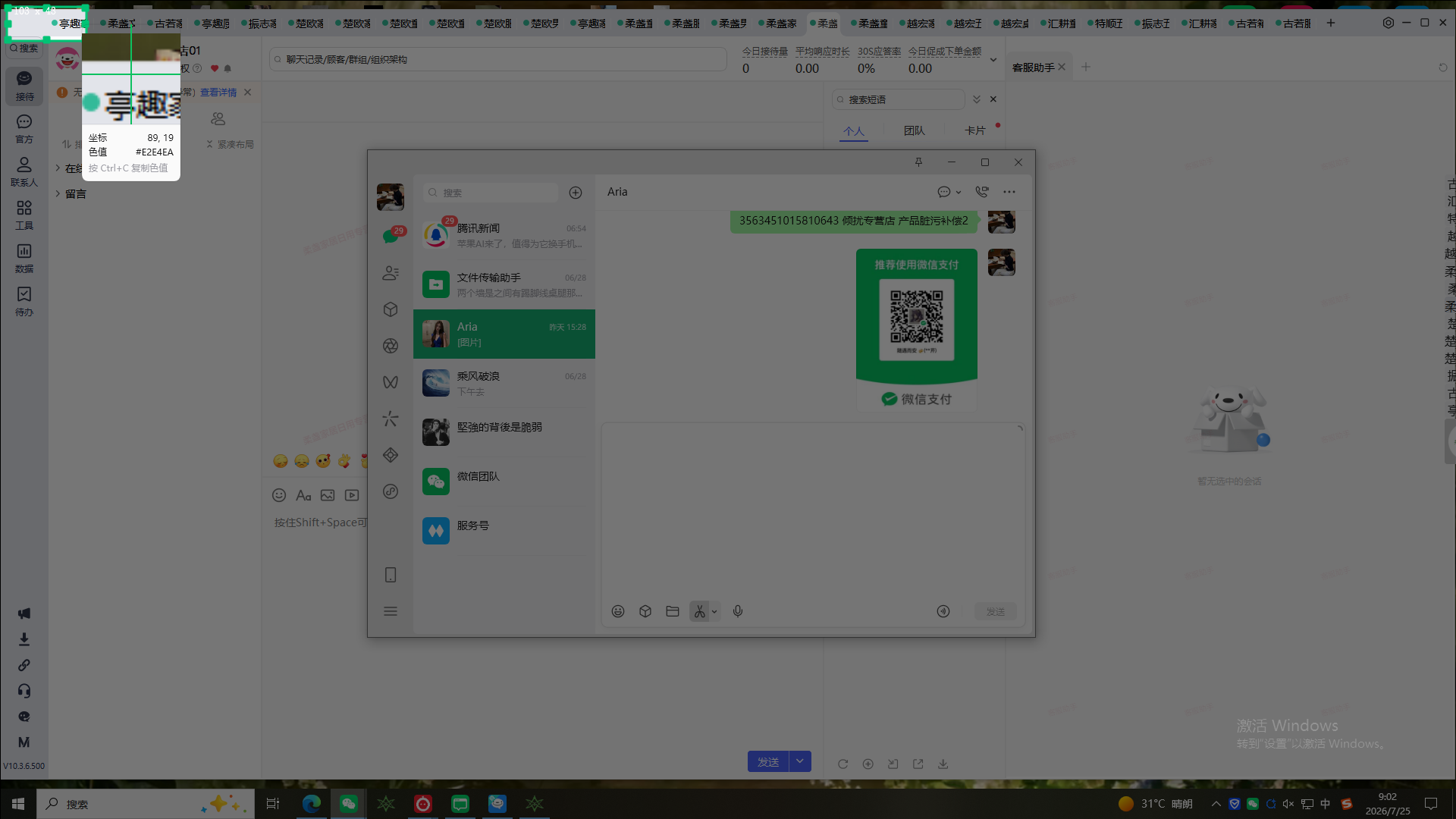
Task: Open the 文件传输助手 chat in WeChat
Action: click(x=504, y=284)
